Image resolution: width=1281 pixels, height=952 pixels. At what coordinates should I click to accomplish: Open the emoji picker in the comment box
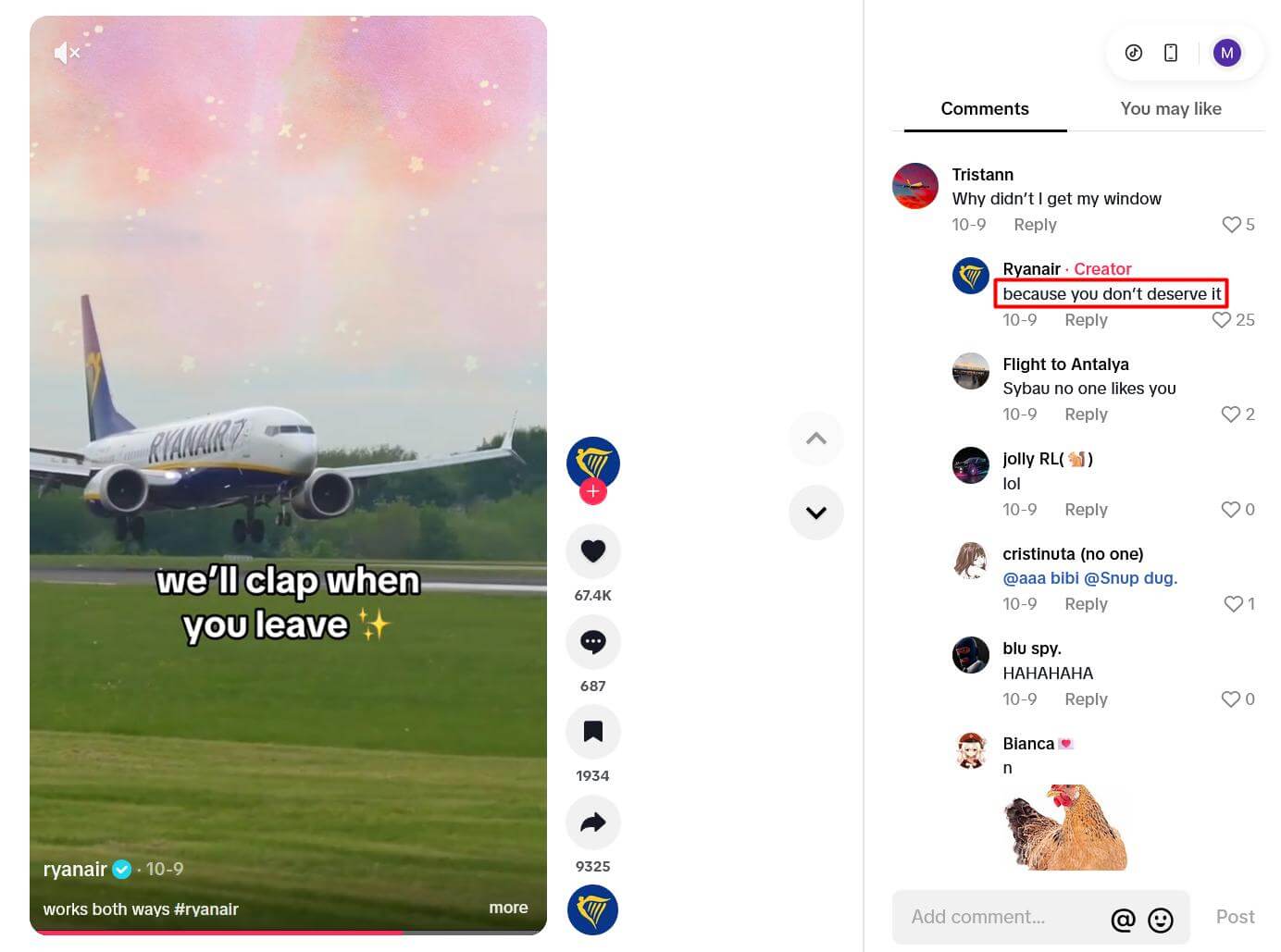(x=1160, y=920)
